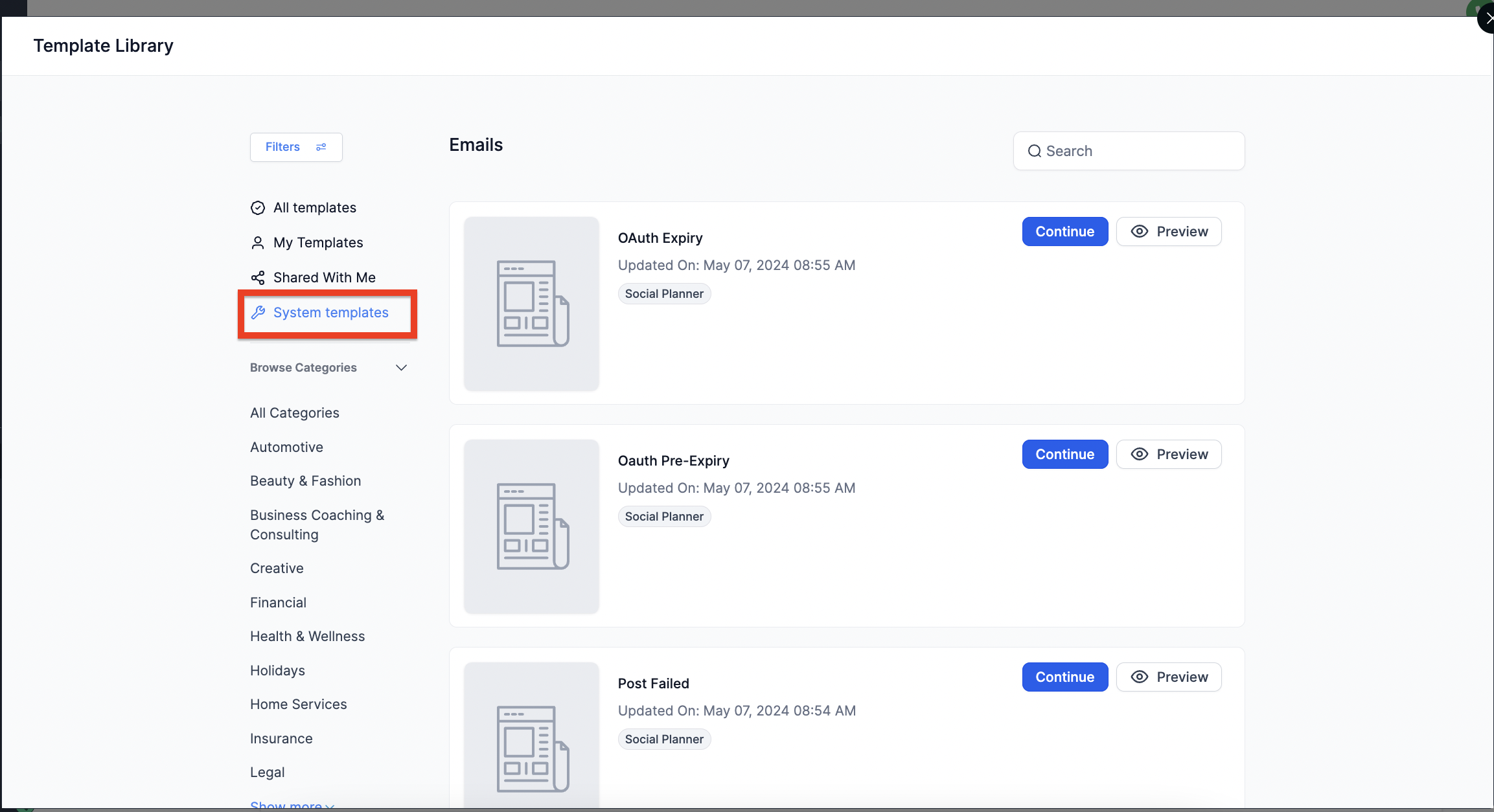The width and height of the screenshot is (1494, 812).
Task: Click the Oauth Pre-Expiry template thumbnail
Action: pyautogui.click(x=531, y=526)
